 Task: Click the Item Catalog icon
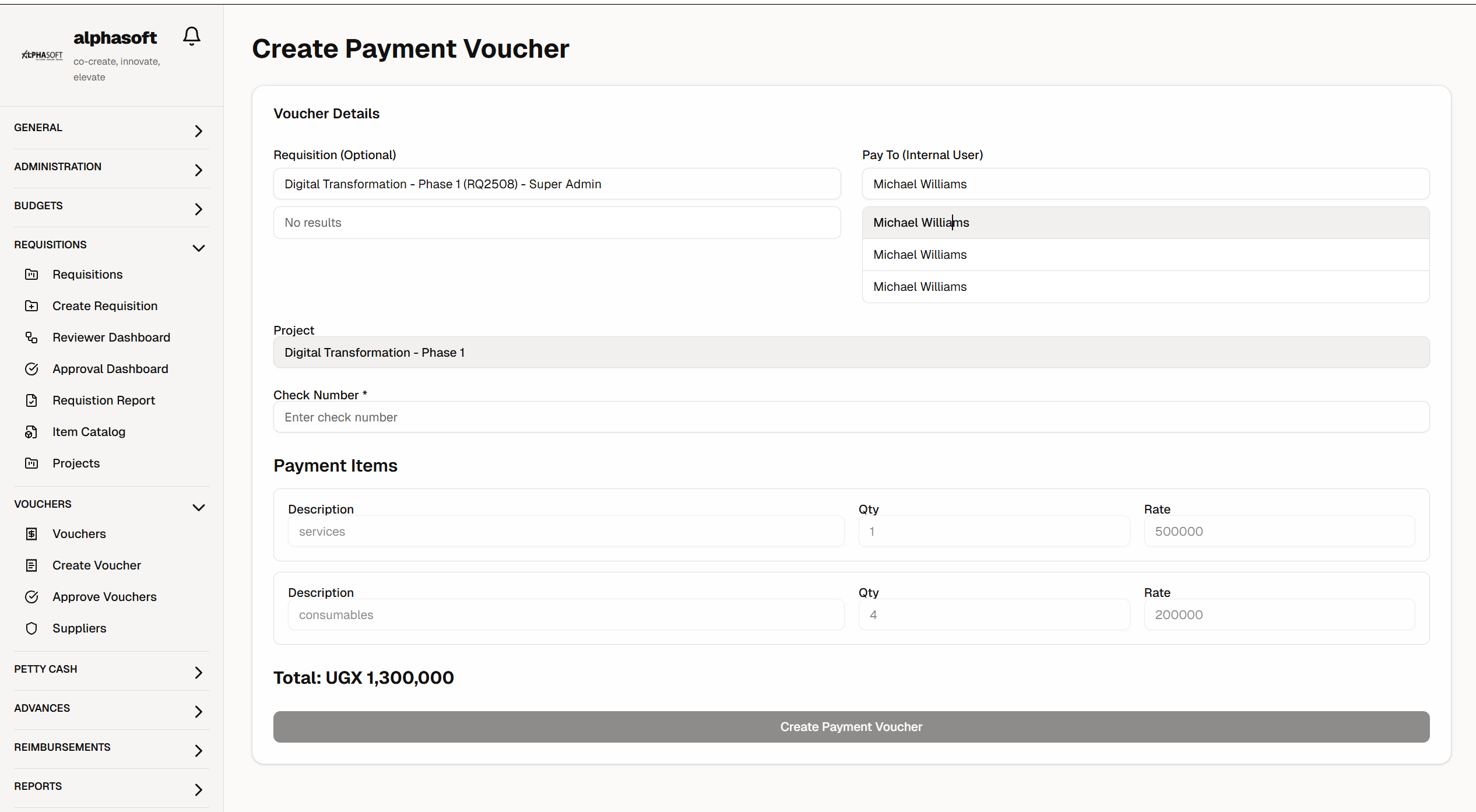(31, 432)
